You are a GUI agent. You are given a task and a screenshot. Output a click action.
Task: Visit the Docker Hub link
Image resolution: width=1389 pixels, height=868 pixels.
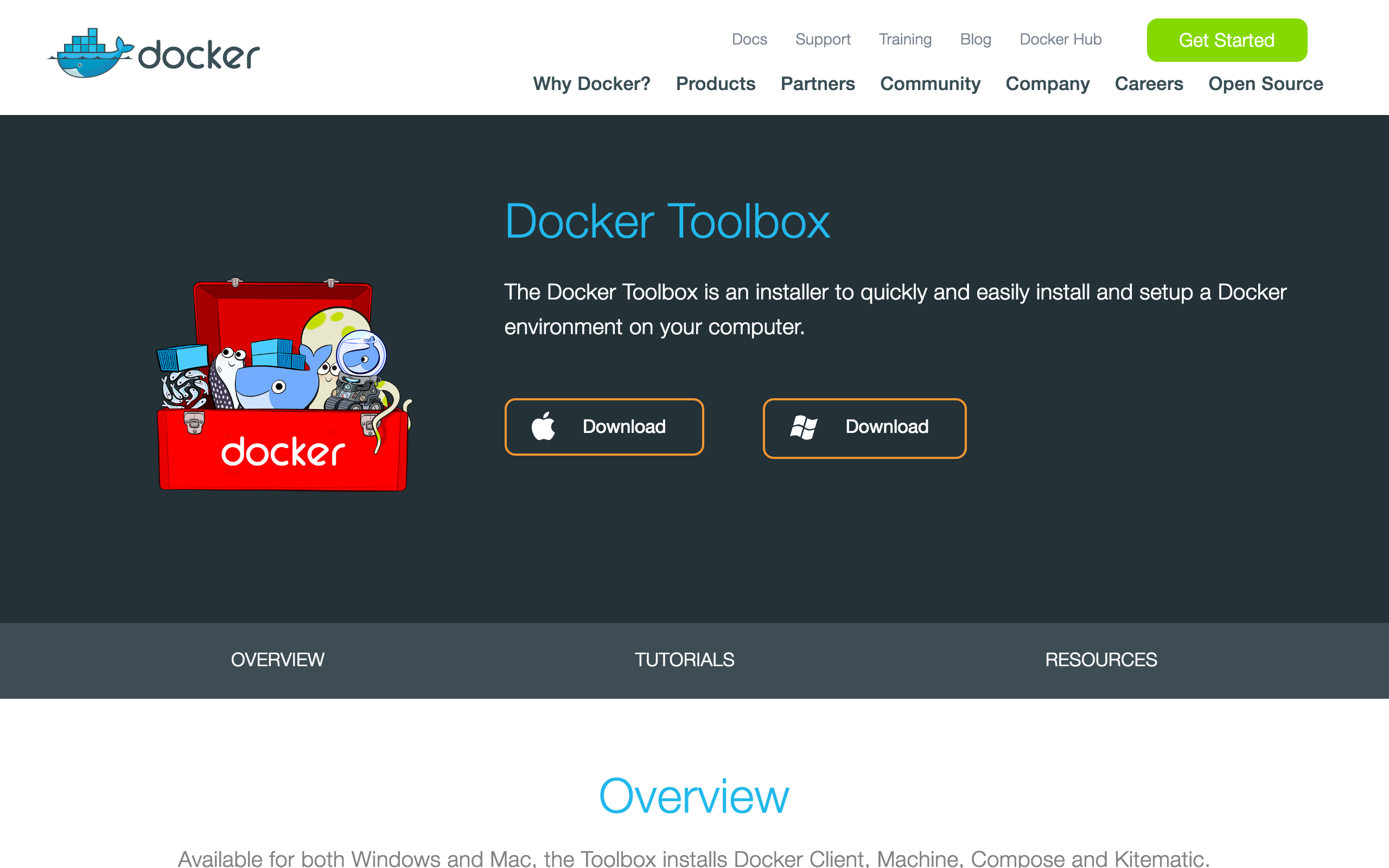pyautogui.click(x=1060, y=39)
